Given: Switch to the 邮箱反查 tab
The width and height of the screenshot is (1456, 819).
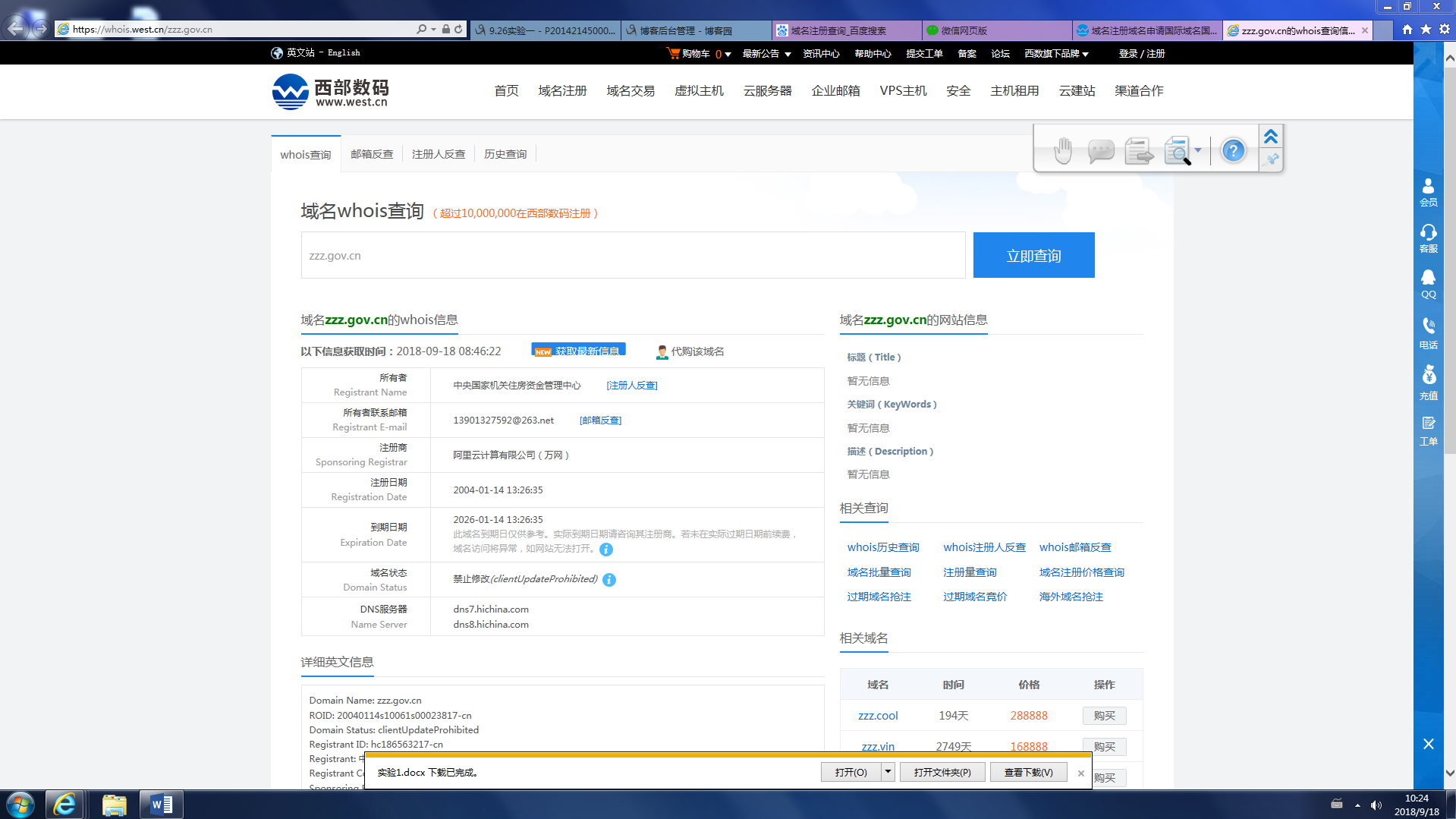Looking at the screenshot, I should click(x=372, y=154).
